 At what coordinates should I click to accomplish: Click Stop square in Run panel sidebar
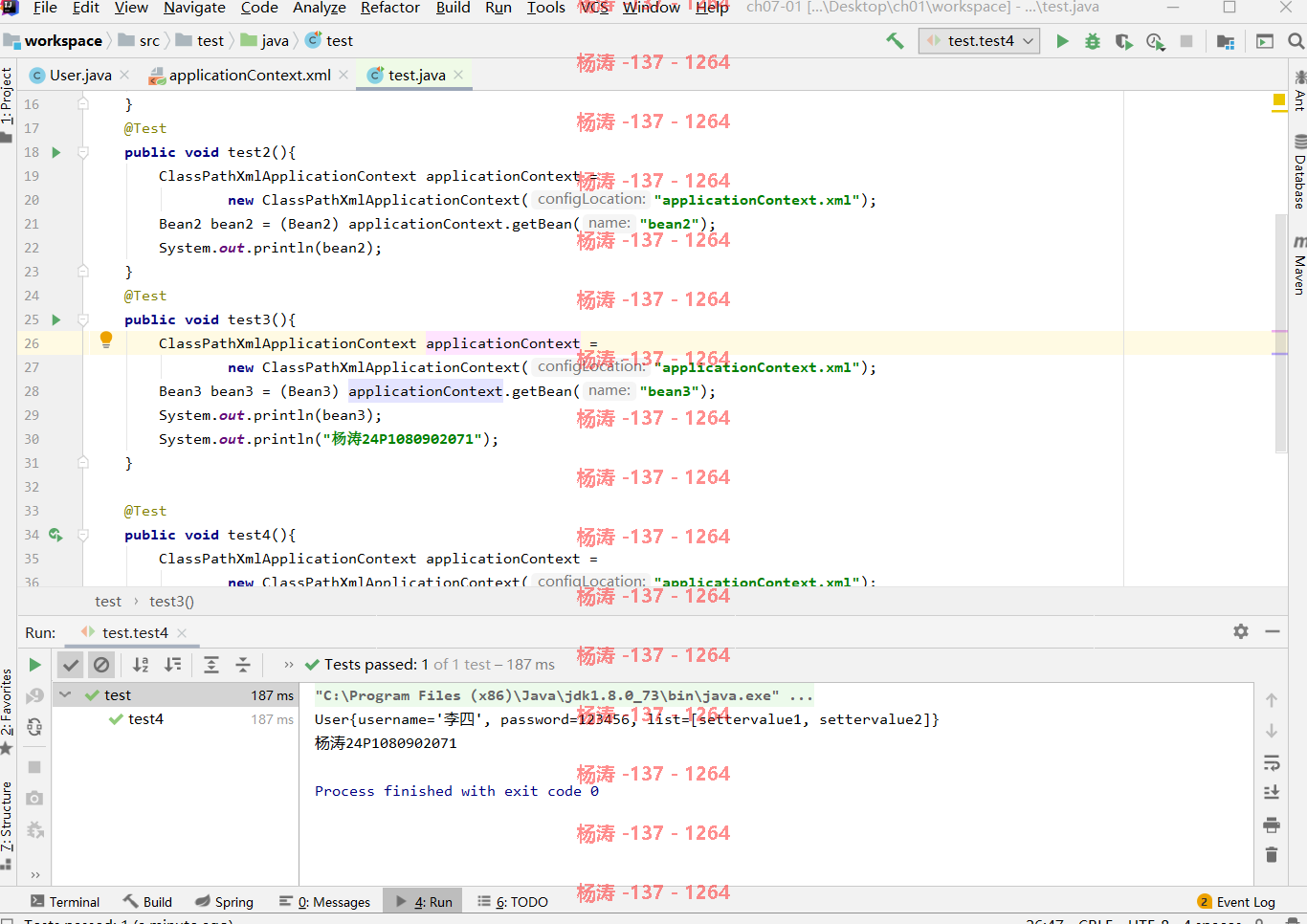[x=34, y=767]
